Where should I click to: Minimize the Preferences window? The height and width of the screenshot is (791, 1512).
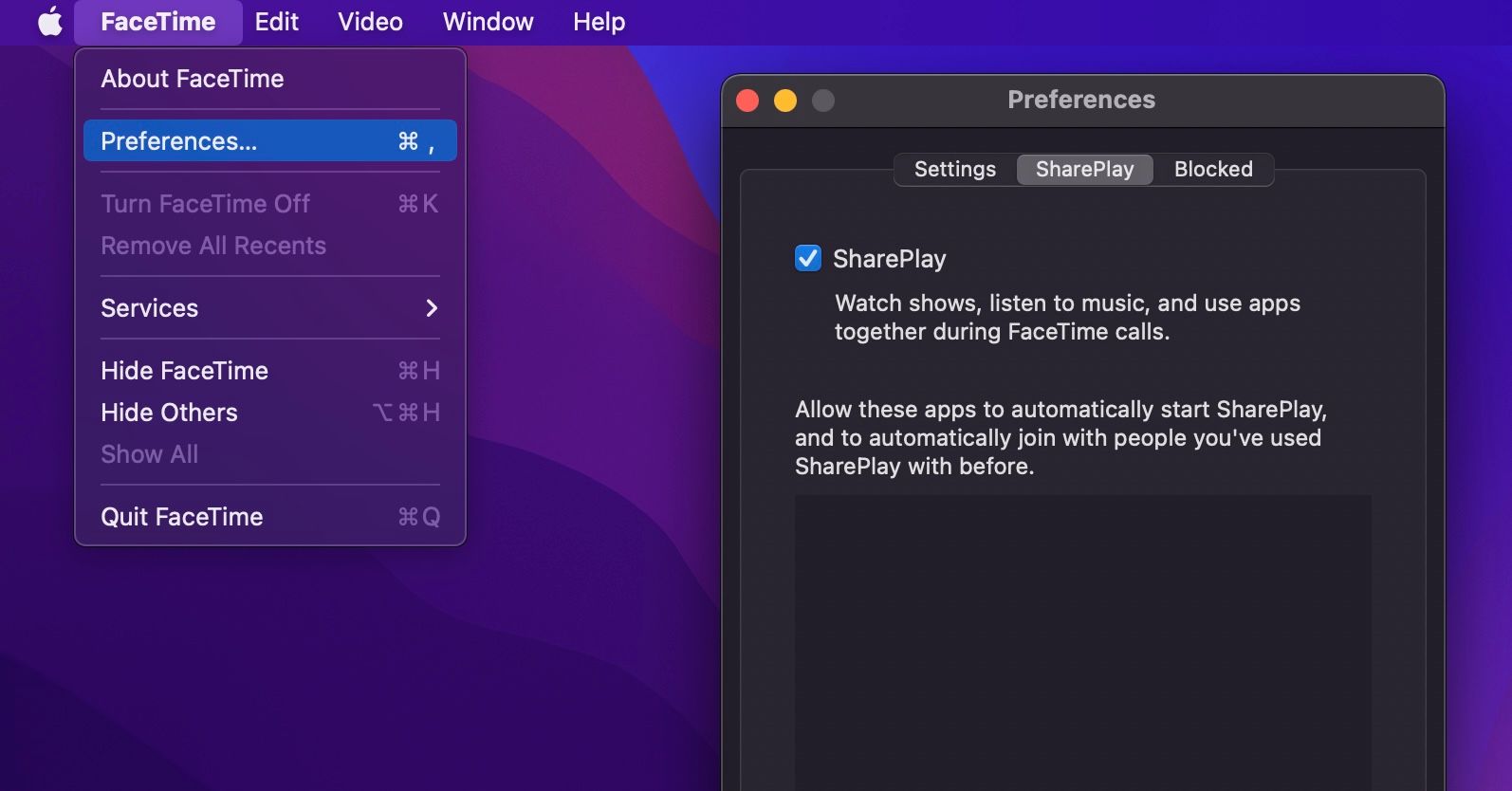tap(785, 101)
